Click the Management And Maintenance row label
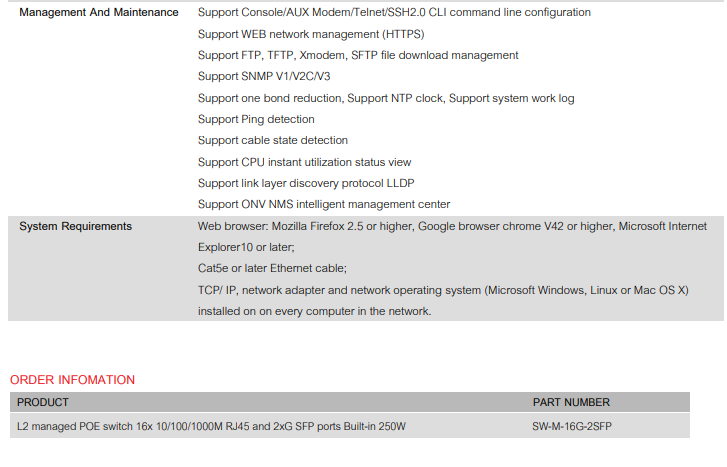Screen dimensions: 727x467 tap(99, 13)
